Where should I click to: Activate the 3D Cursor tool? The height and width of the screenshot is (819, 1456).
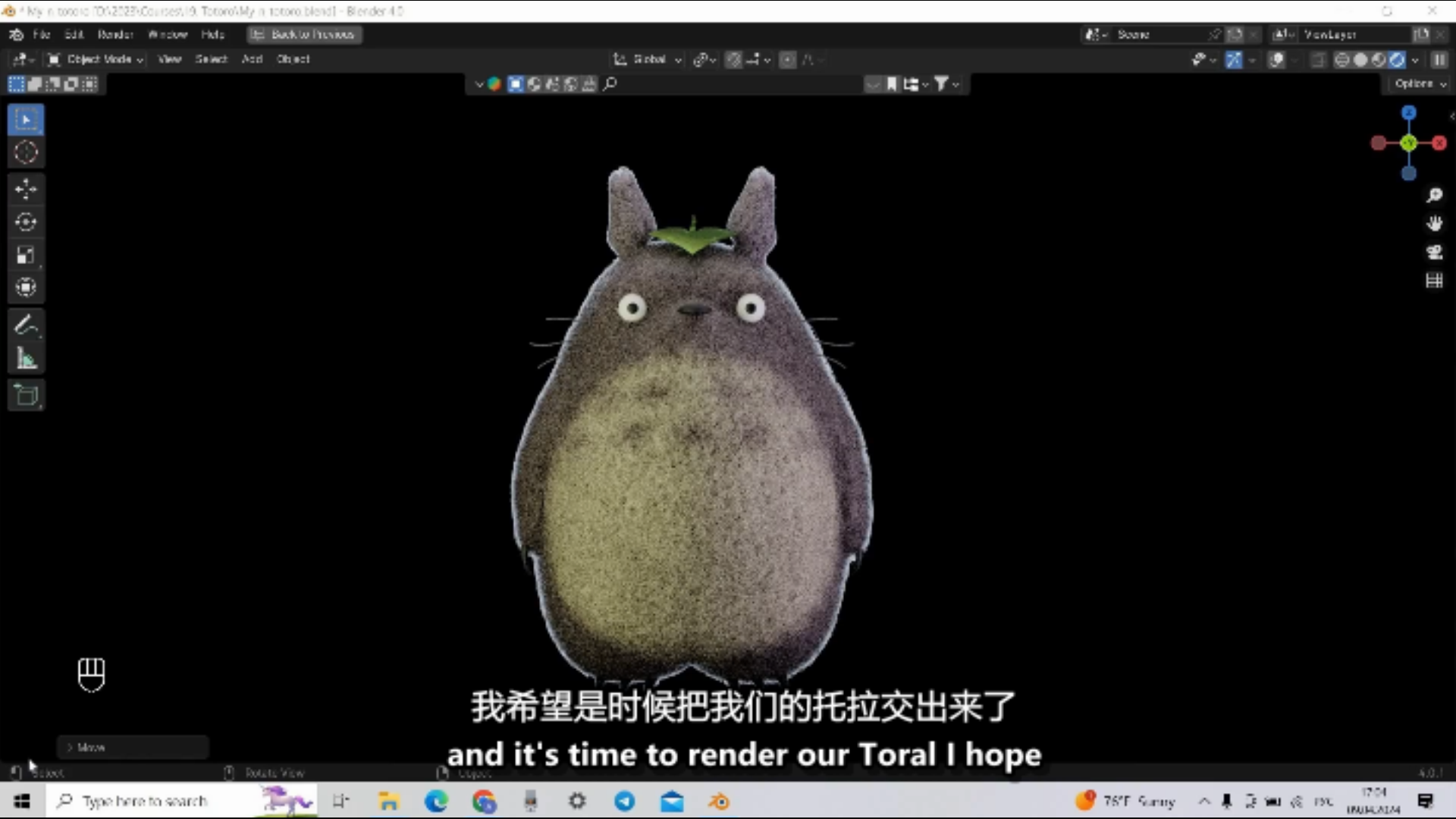(26, 152)
